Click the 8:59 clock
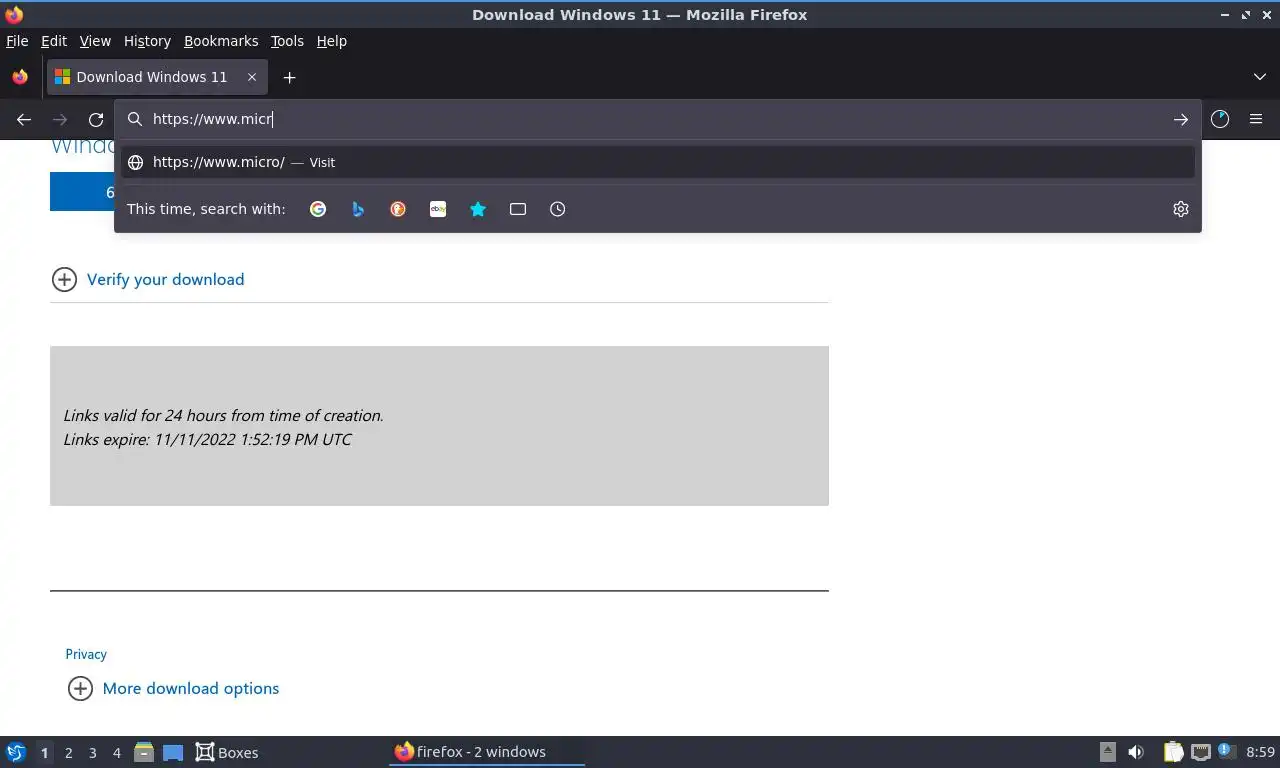The height and width of the screenshot is (768, 1280). [x=1260, y=752]
